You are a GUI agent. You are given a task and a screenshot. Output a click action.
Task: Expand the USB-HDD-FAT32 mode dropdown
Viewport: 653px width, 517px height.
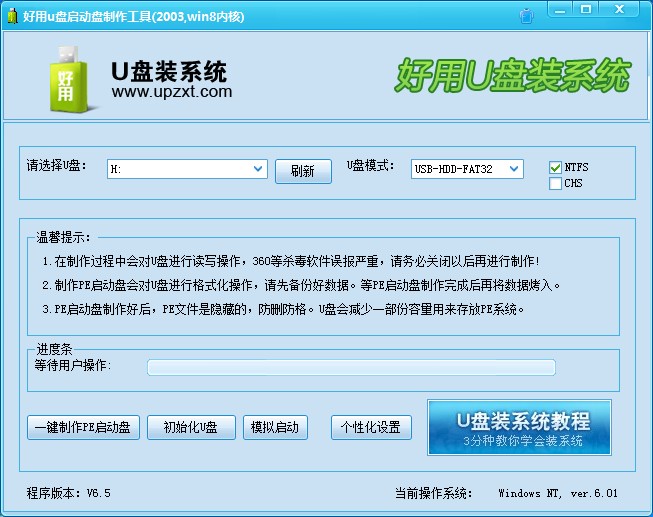click(514, 169)
